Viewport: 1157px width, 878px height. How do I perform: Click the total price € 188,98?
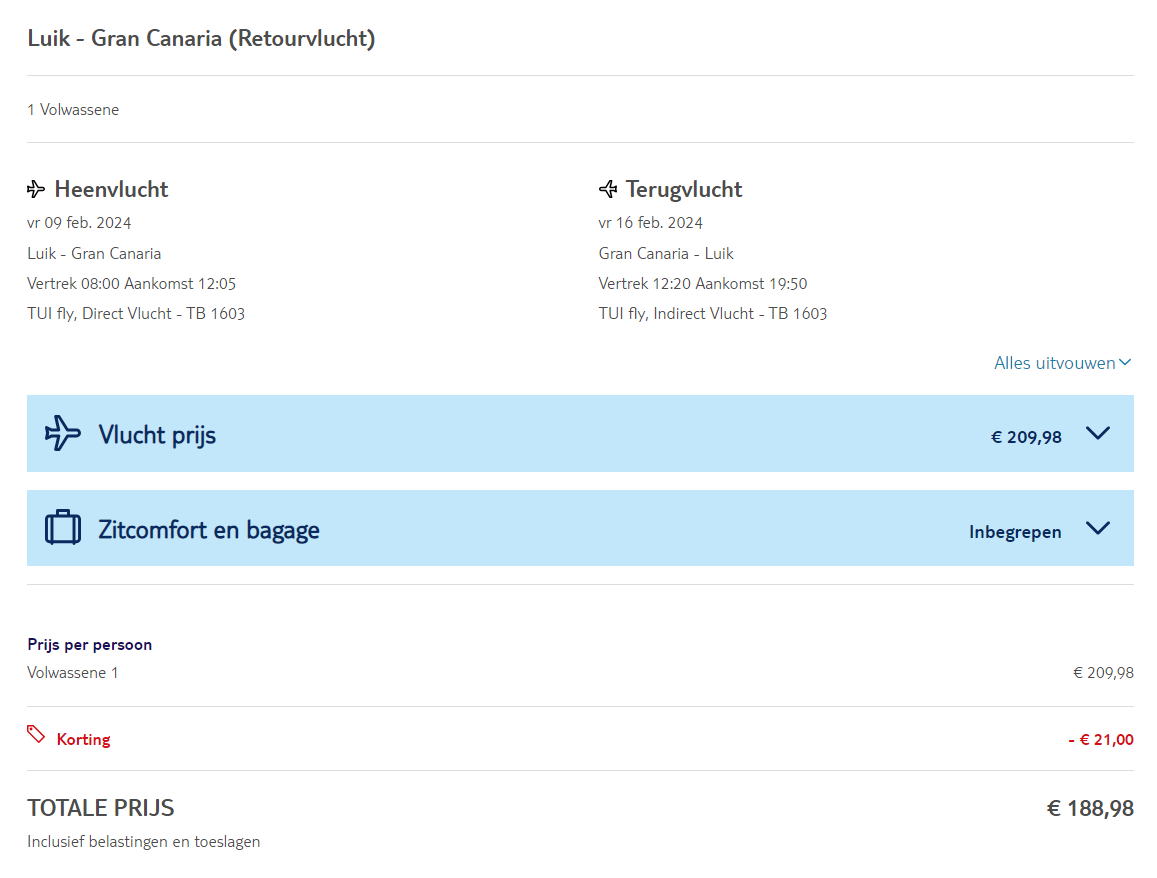pos(1090,808)
